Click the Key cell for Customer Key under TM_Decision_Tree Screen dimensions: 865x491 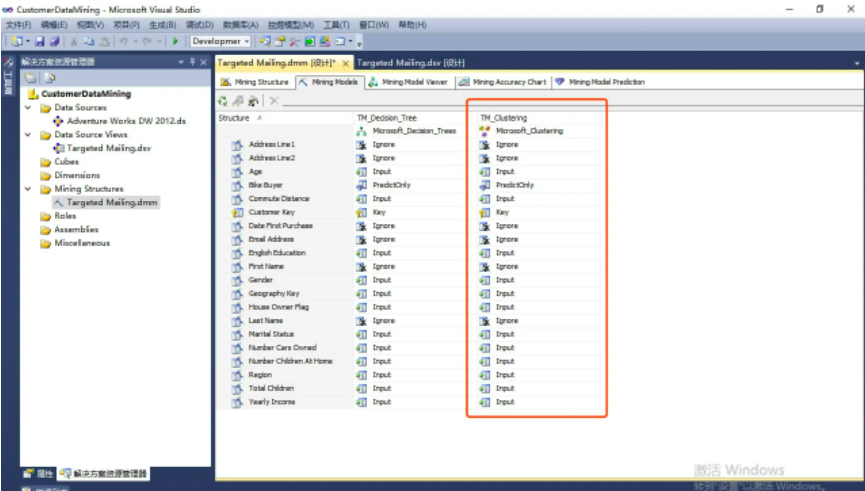point(409,212)
